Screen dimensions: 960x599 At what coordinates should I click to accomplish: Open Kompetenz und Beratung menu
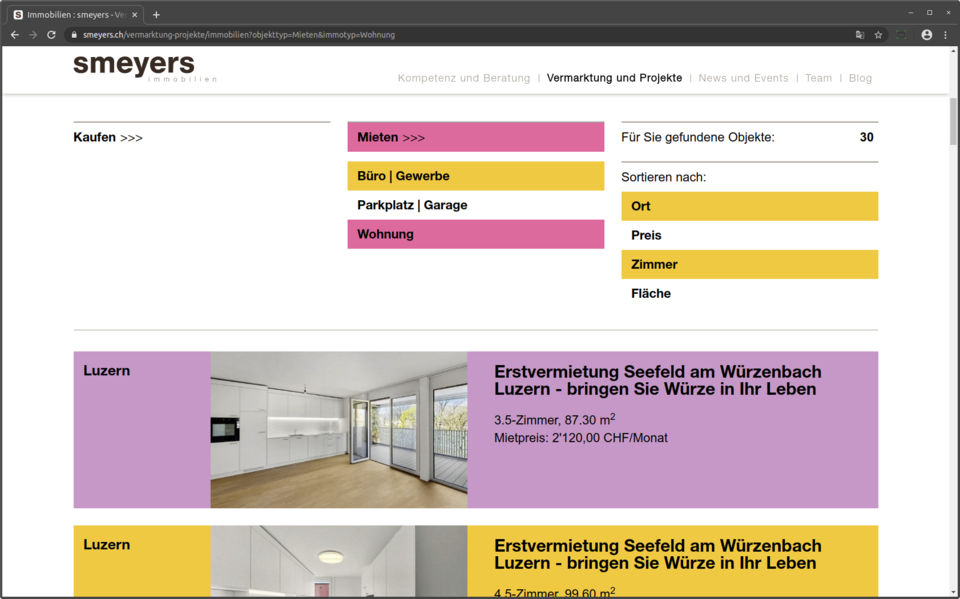(463, 78)
